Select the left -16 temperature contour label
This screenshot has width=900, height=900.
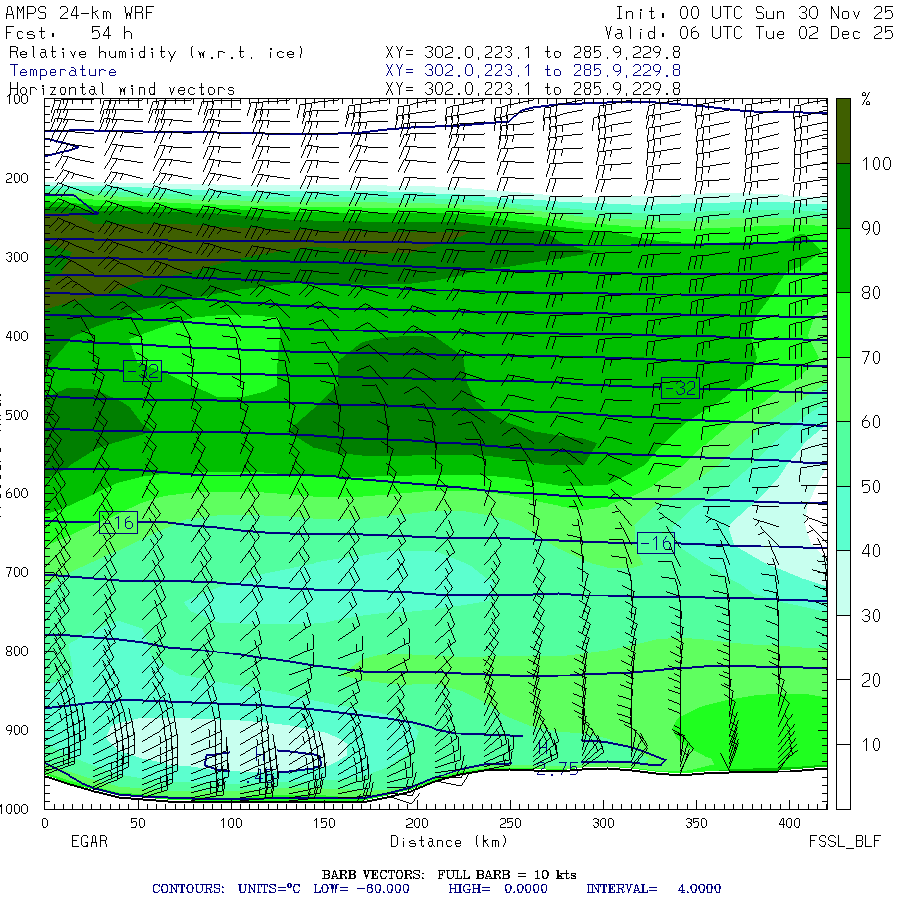pyautogui.click(x=118, y=522)
